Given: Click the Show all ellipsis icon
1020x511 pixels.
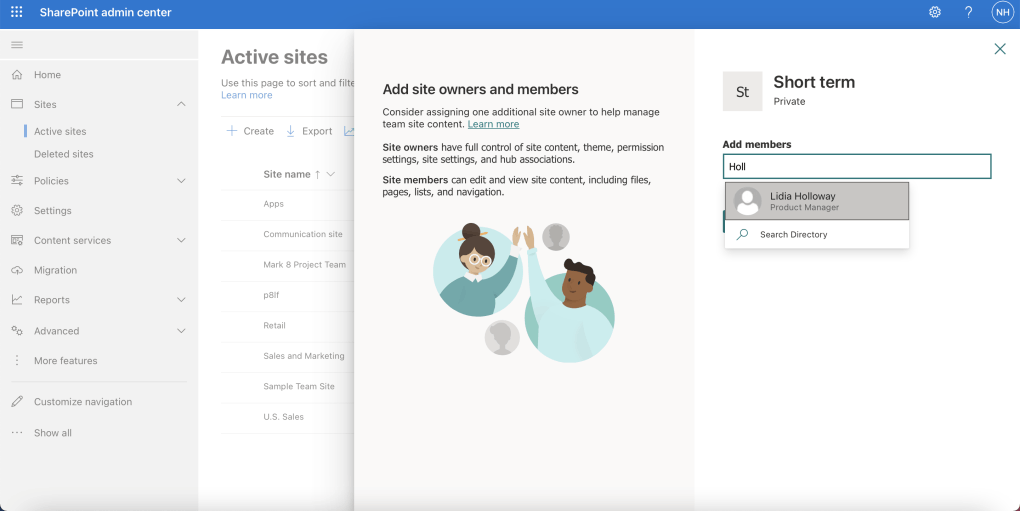Looking at the screenshot, I should pos(17,433).
